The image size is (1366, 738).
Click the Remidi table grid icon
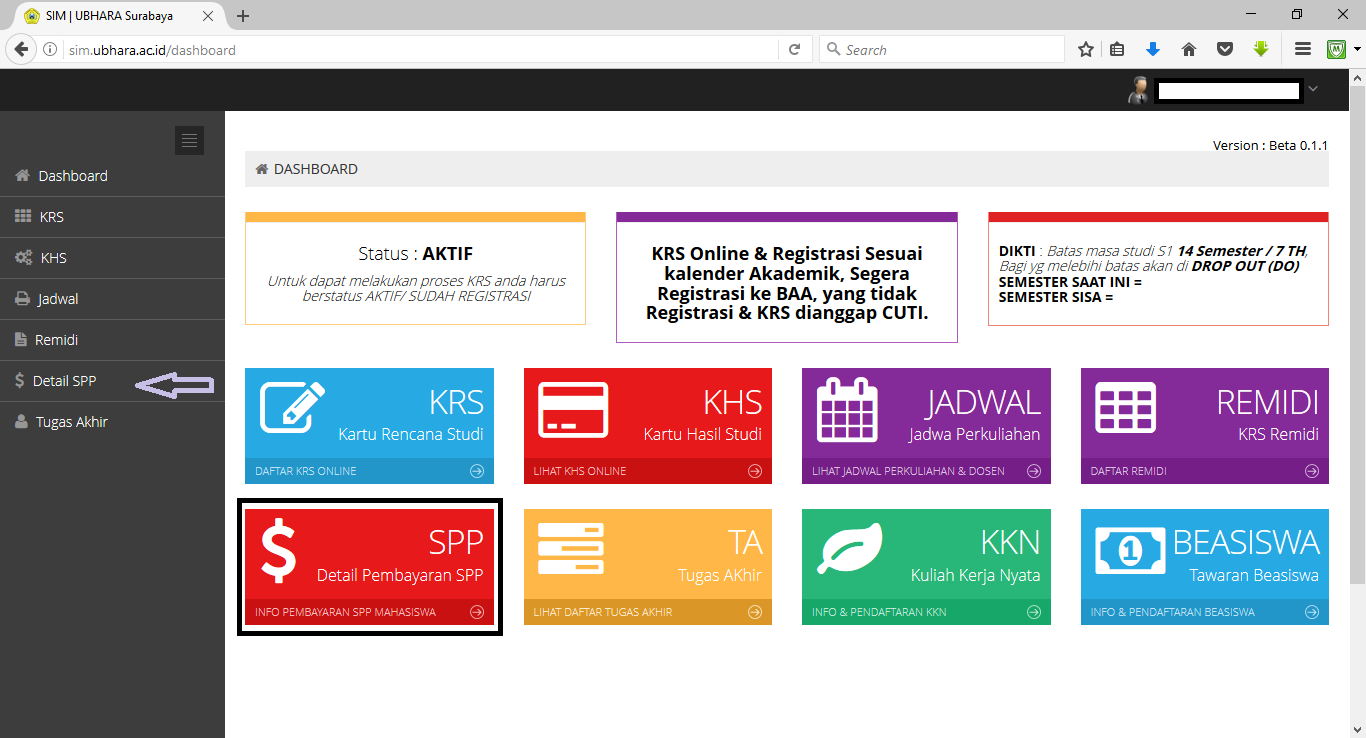point(1125,409)
